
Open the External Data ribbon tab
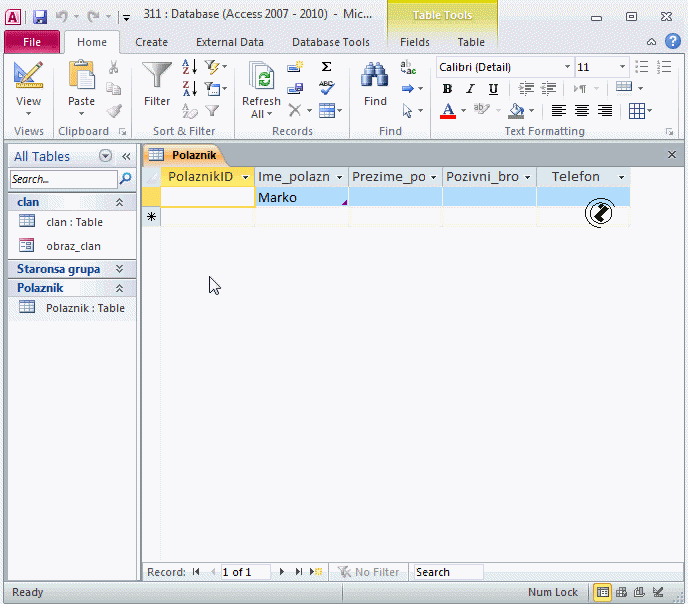[229, 42]
